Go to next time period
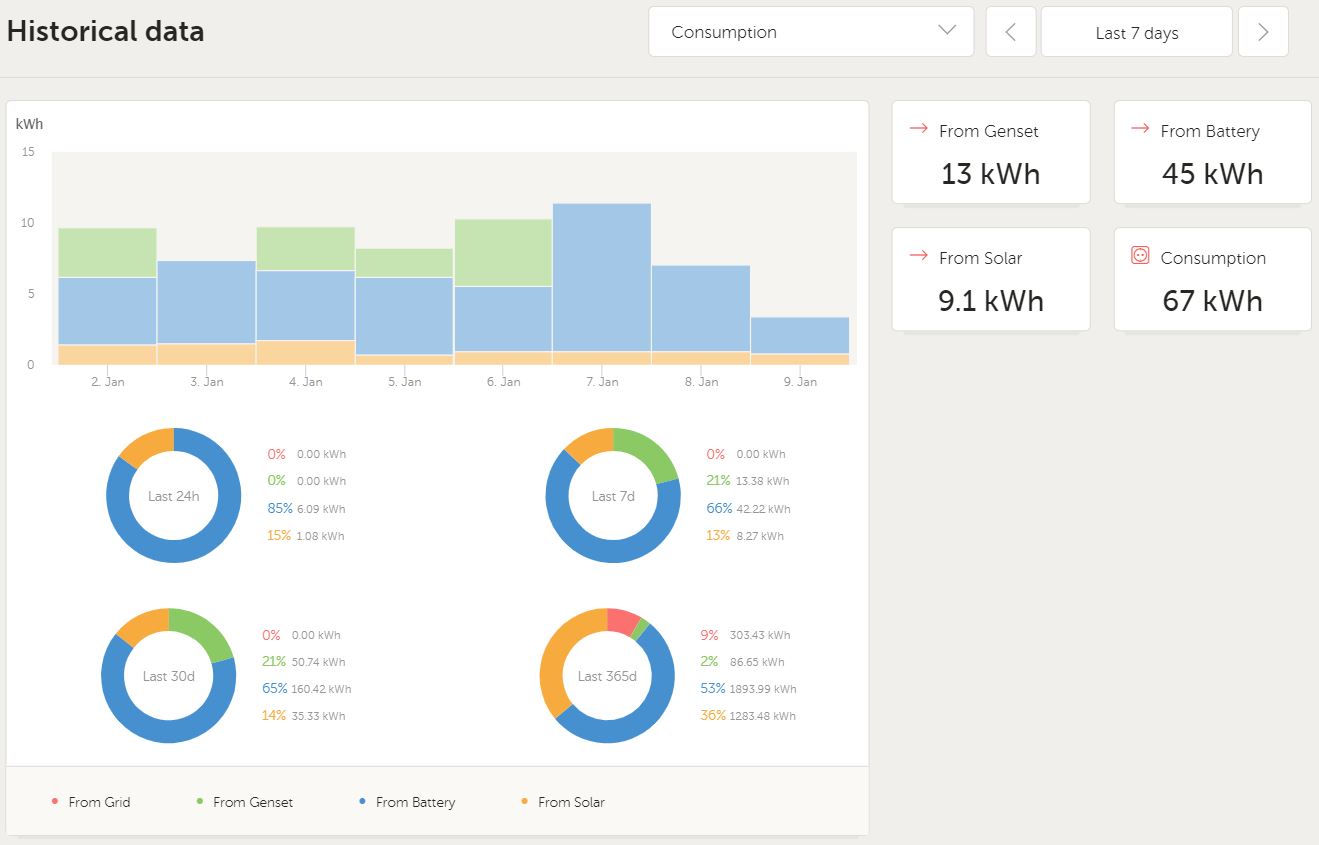The image size is (1319, 845). [x=1263, y=32]
